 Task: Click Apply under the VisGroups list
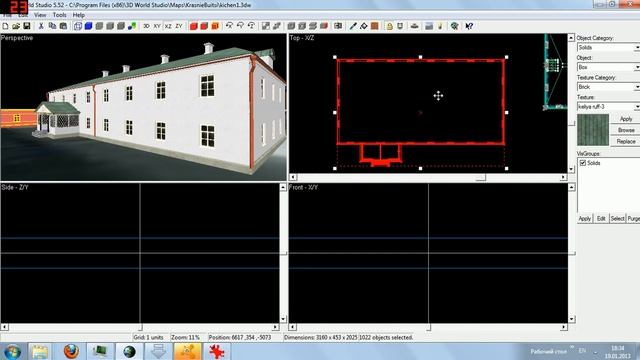584,219
